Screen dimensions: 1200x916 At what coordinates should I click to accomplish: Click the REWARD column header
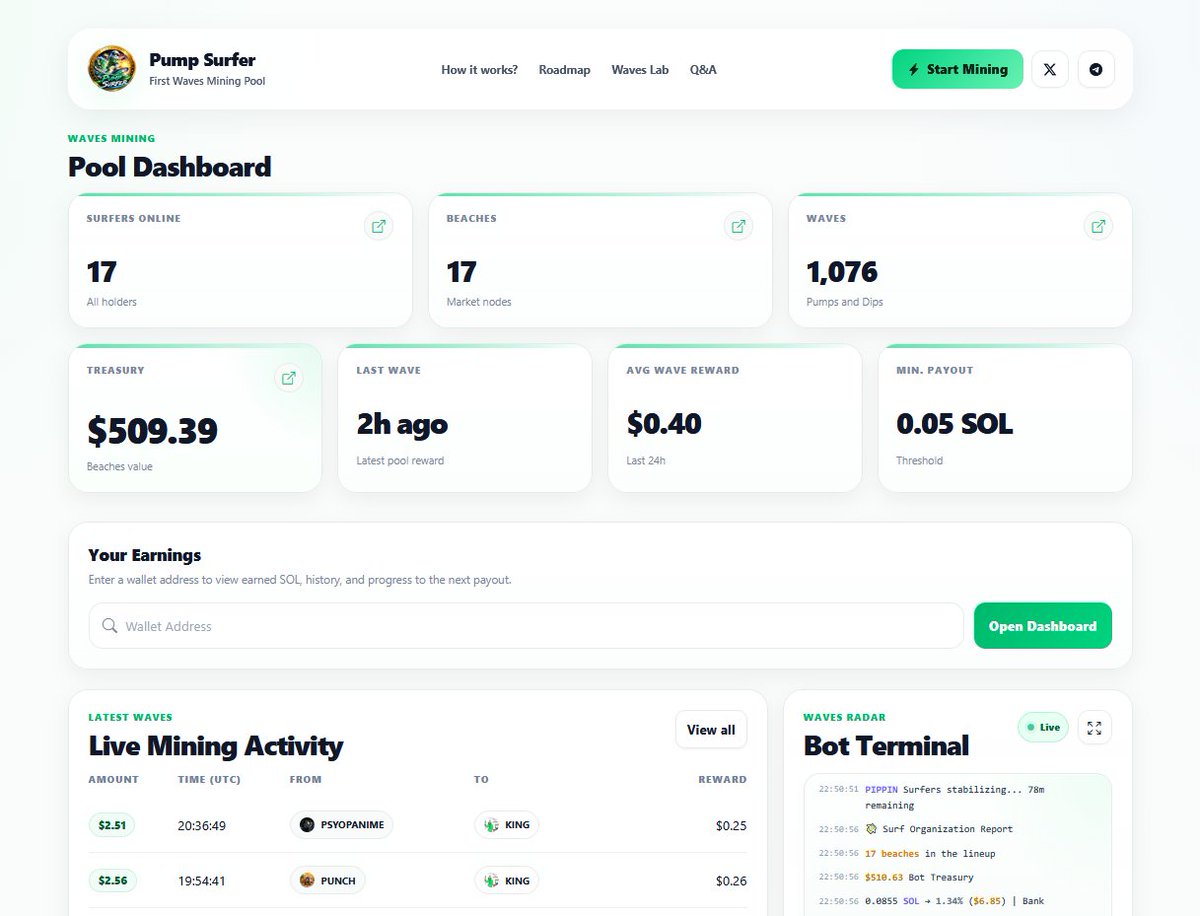(x=722, y=779)
